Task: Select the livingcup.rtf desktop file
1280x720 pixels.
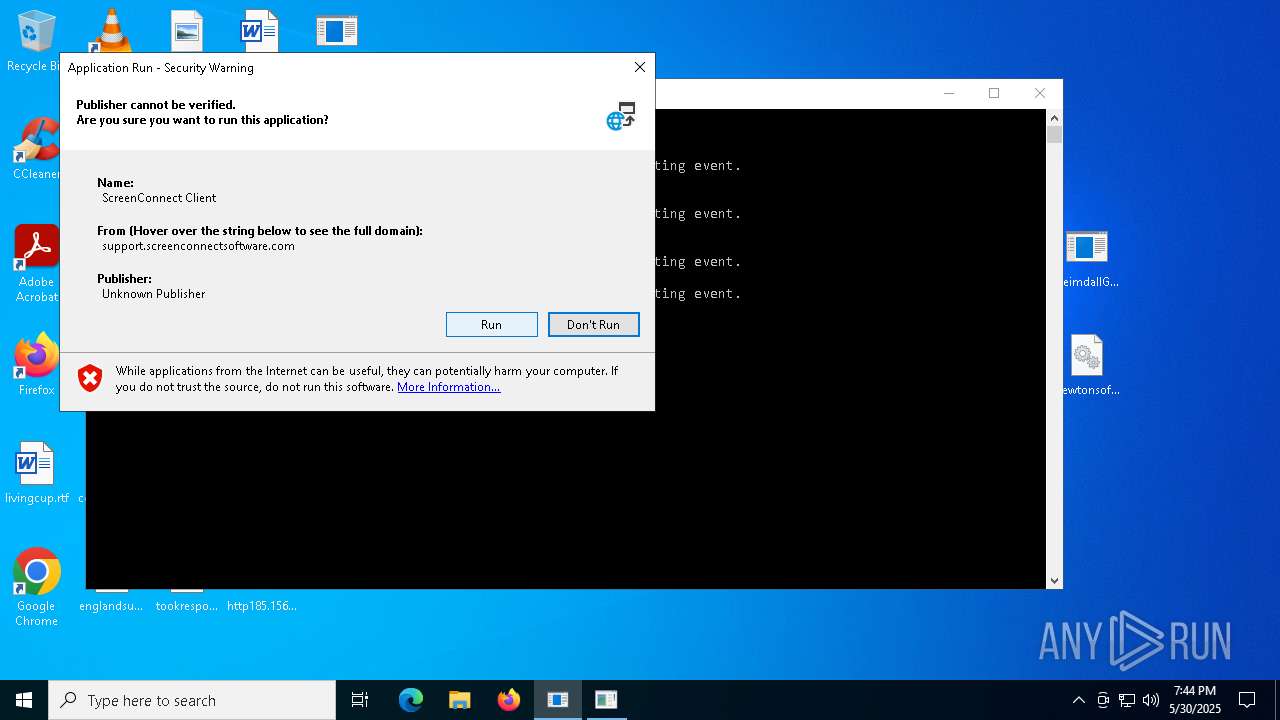Action: (36, 472)
